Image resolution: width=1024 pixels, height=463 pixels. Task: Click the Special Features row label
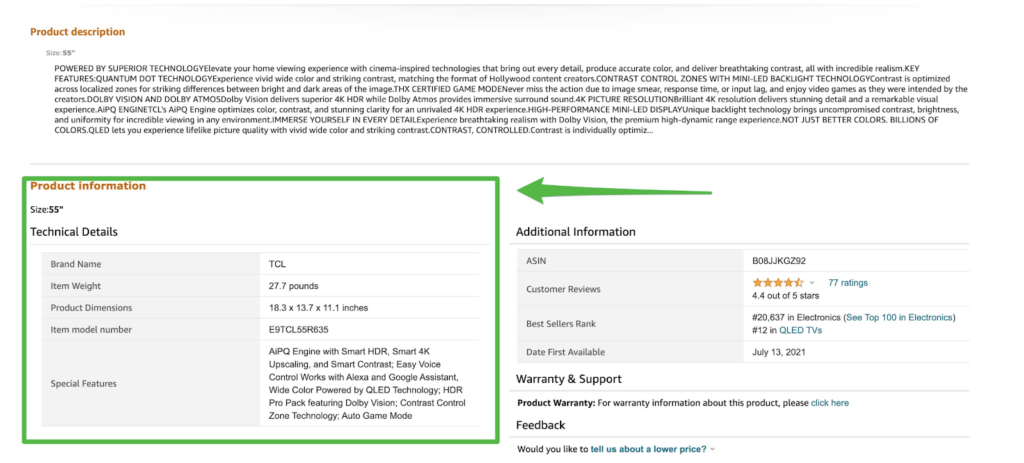[x=84, y=384]
